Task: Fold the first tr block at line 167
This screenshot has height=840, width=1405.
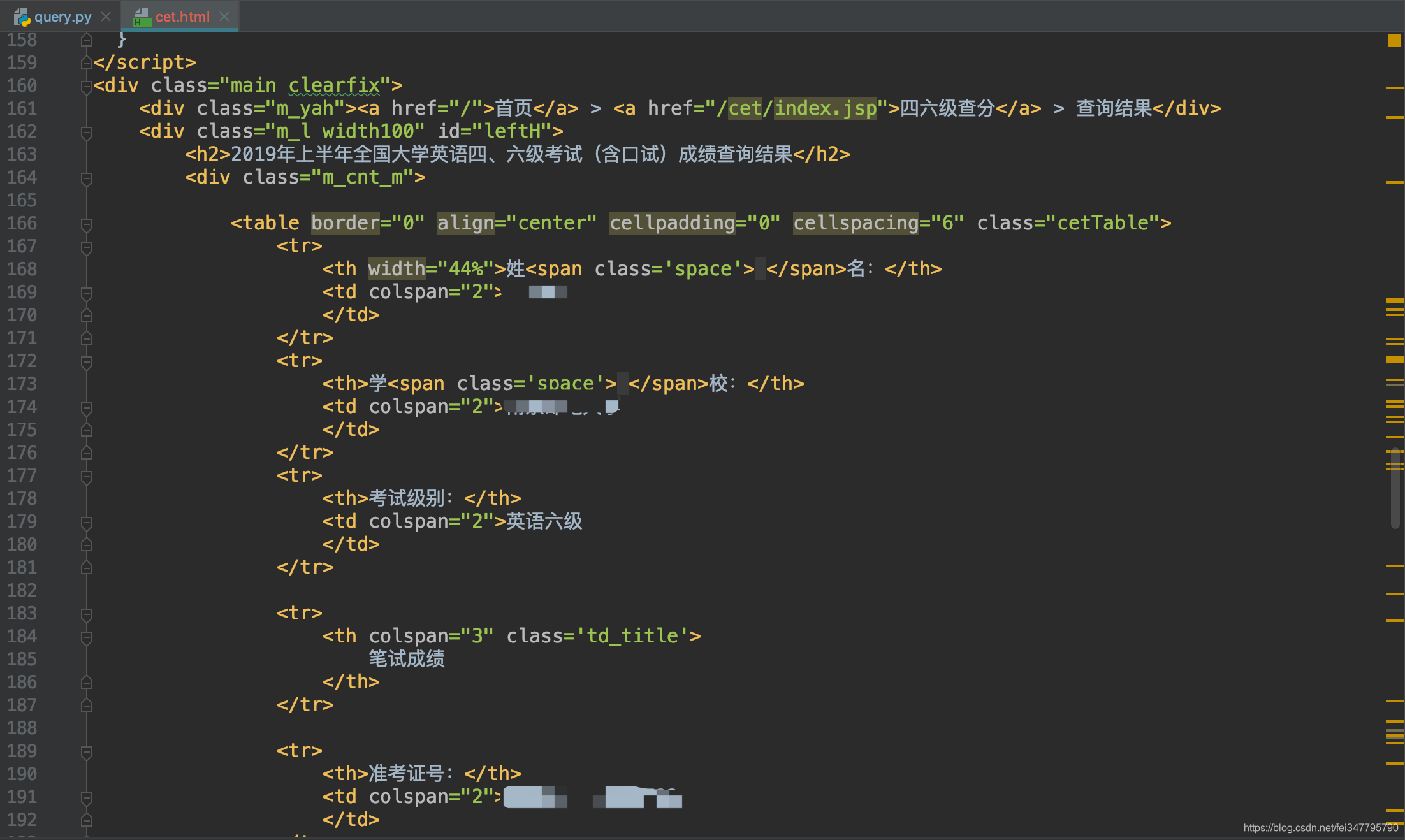Action: coord(87,247)
